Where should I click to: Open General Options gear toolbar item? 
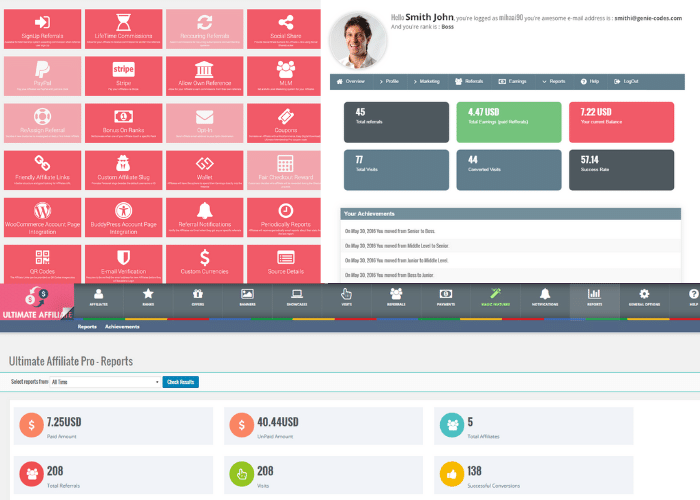coord(644,298)
